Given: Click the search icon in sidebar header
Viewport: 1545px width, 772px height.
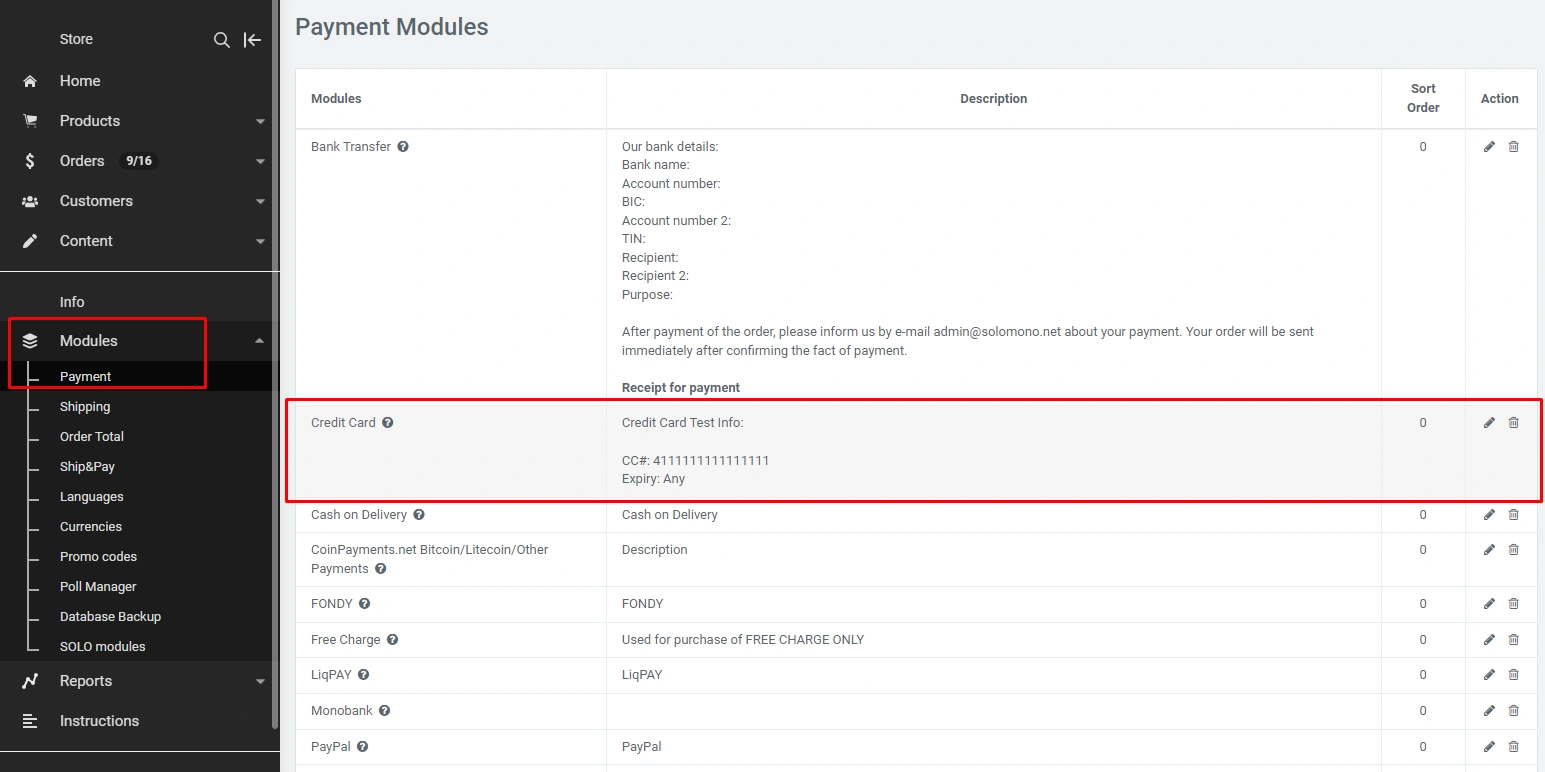Looking at the screenshot, I should click(x=222, y=40).
